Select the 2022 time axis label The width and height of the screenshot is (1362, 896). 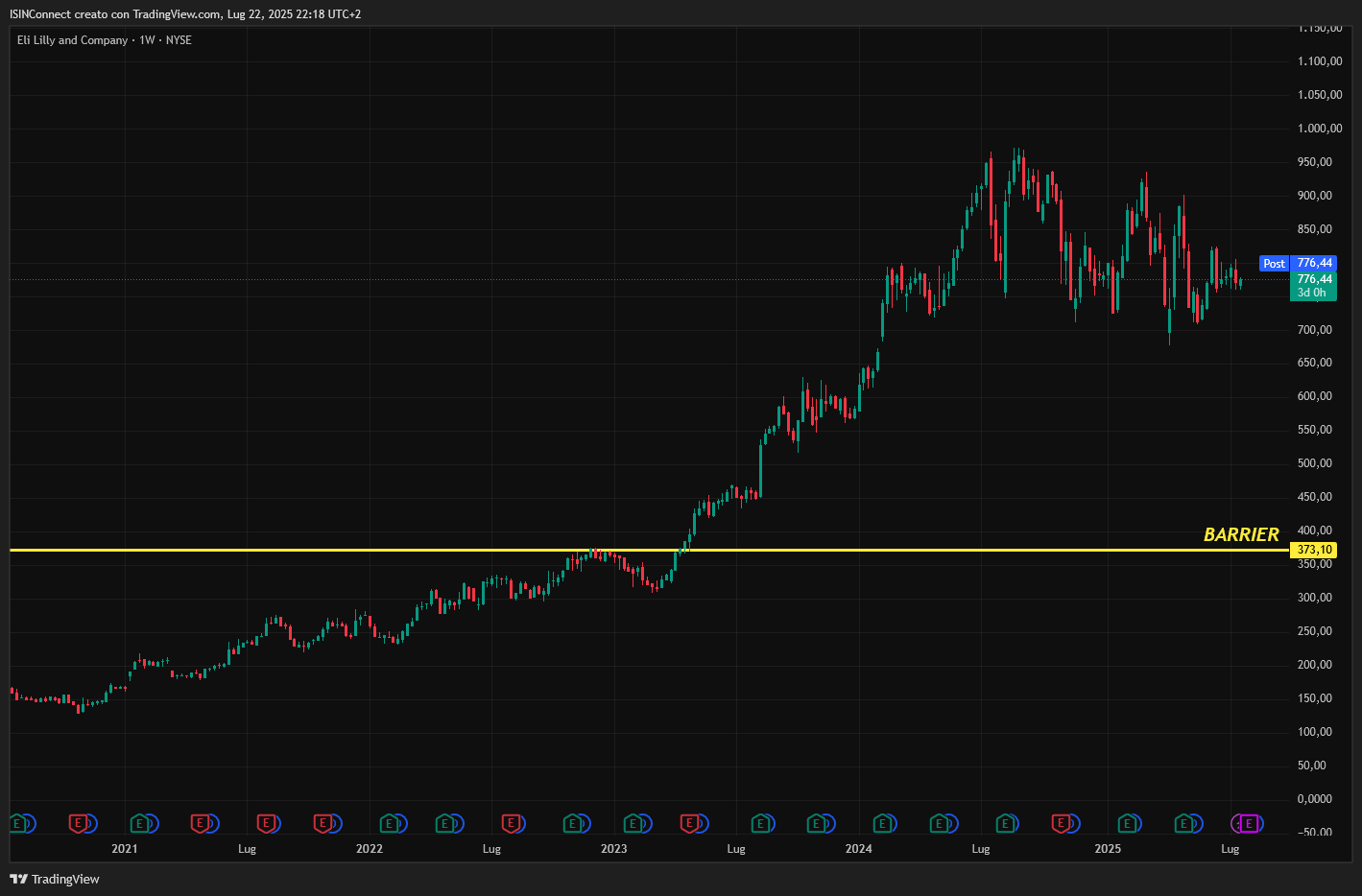370,849
